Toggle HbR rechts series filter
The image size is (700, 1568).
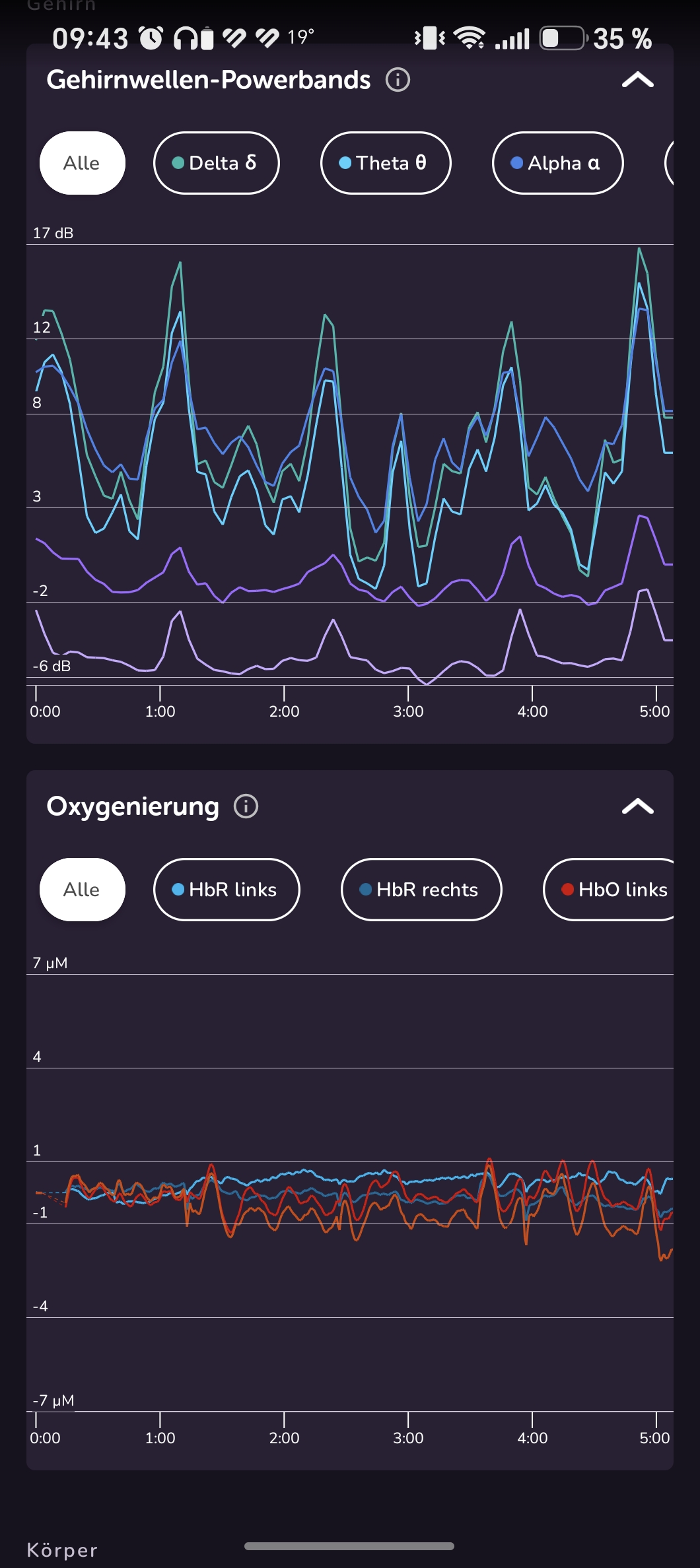[x=421, y=889]
